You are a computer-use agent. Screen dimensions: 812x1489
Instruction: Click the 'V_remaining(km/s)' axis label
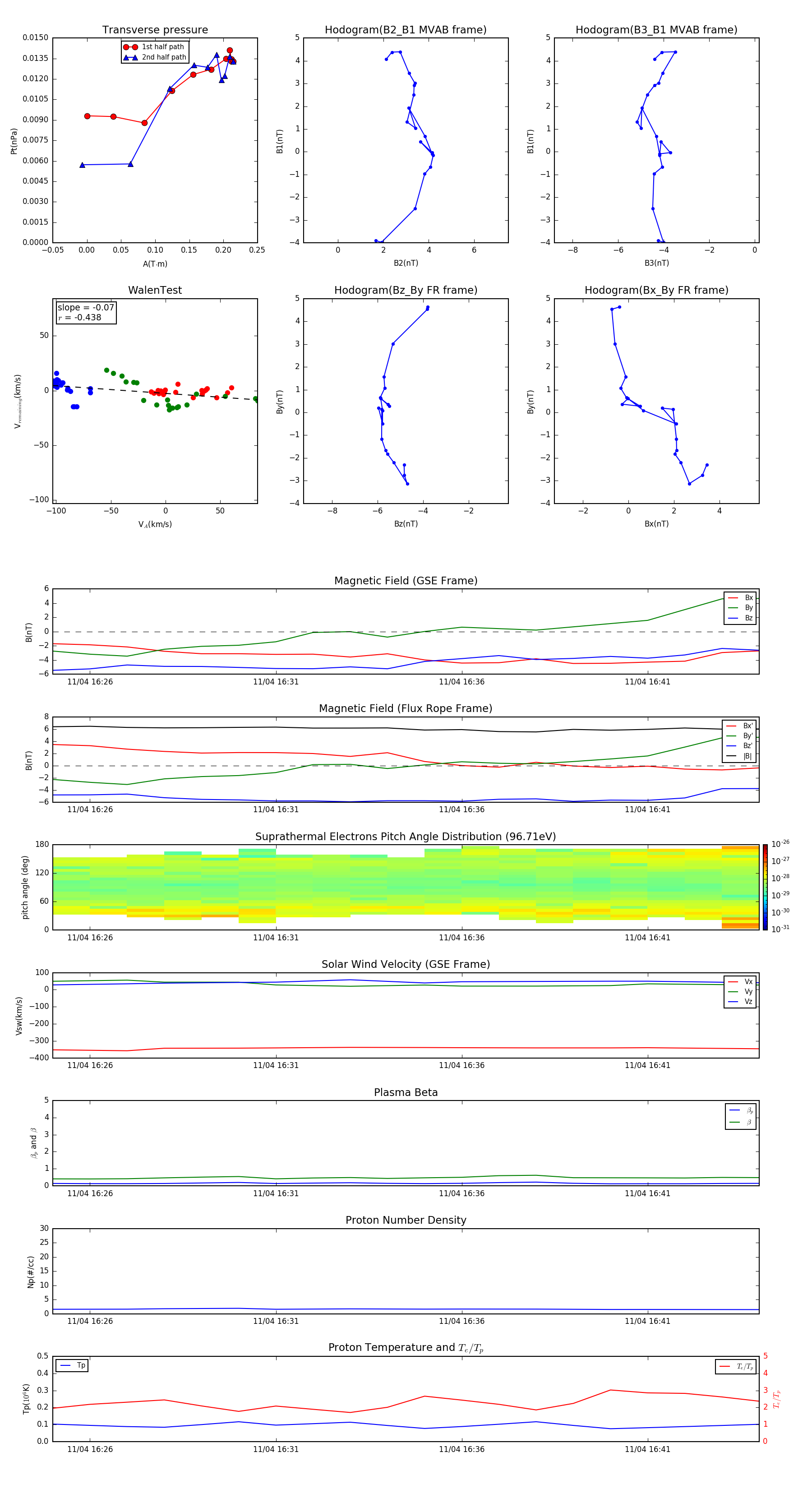18,401
